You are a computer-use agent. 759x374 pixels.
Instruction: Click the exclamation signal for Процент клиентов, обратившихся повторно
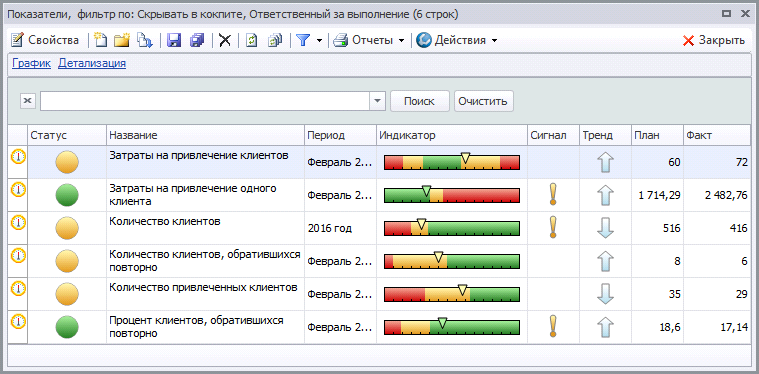pyautogui.click(x=553, y=326)
